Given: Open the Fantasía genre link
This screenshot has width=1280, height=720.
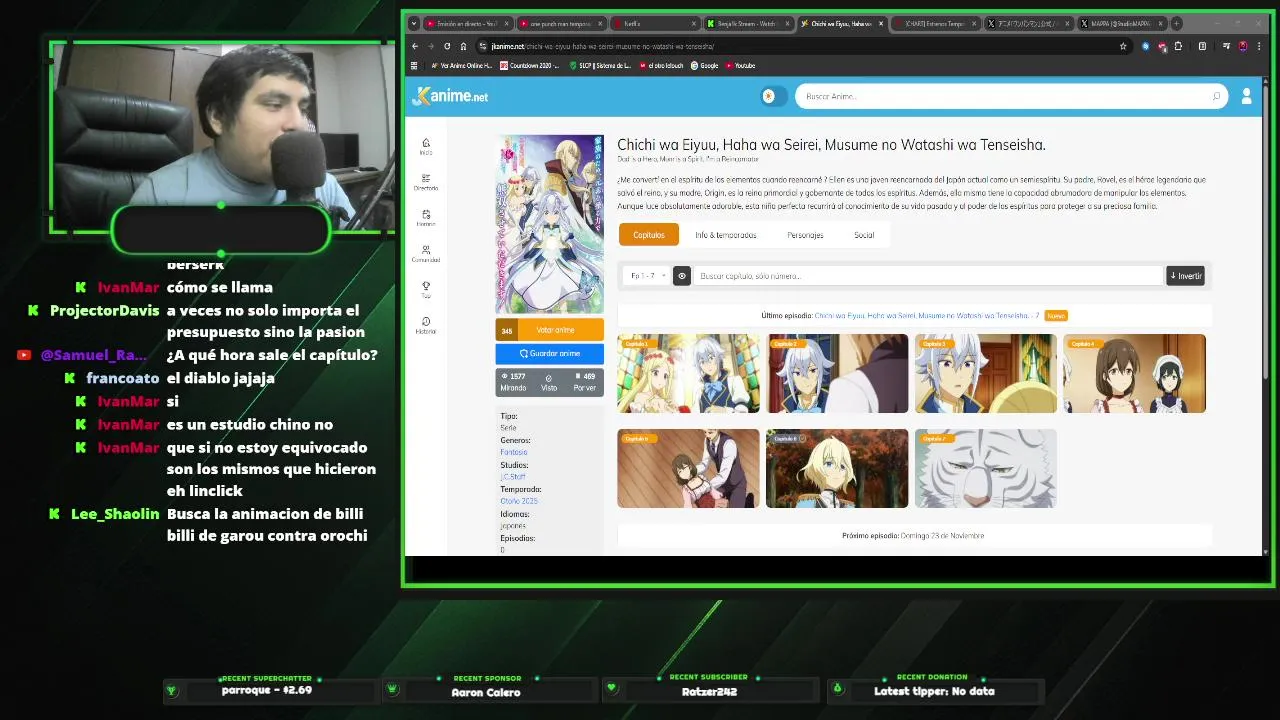Looking at the screenshot, I should click(x=513, y=452).
